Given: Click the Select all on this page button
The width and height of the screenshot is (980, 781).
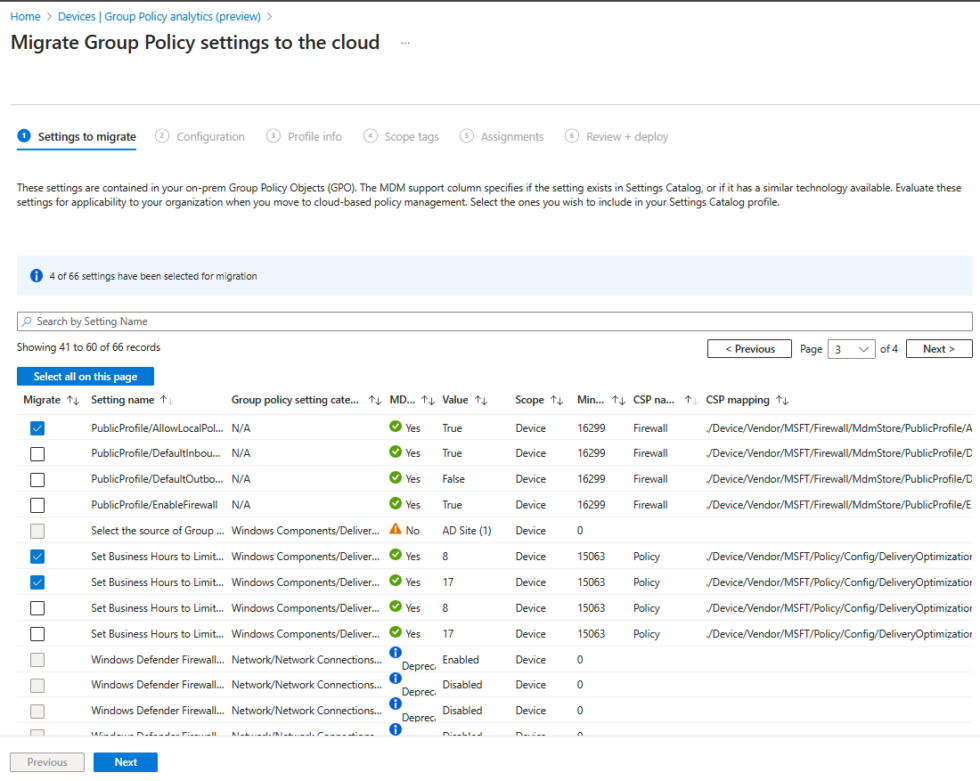Looking at the screenshot, I should click(x=84, y=375).
